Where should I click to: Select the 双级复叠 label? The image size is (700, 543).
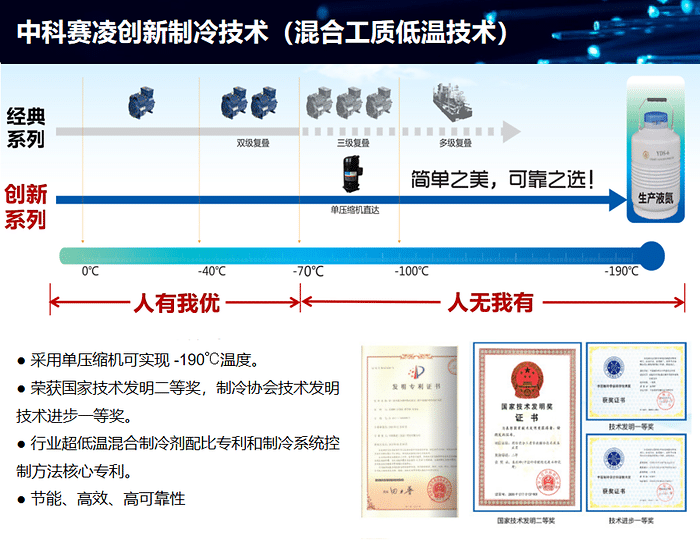pyautogui.click(x=253, y=143)
